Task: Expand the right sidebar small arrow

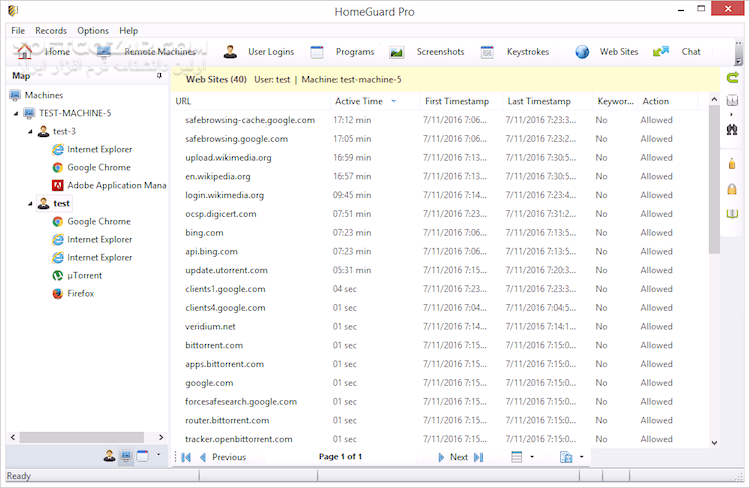Action: pyautogui.click(x=731, y=114)
